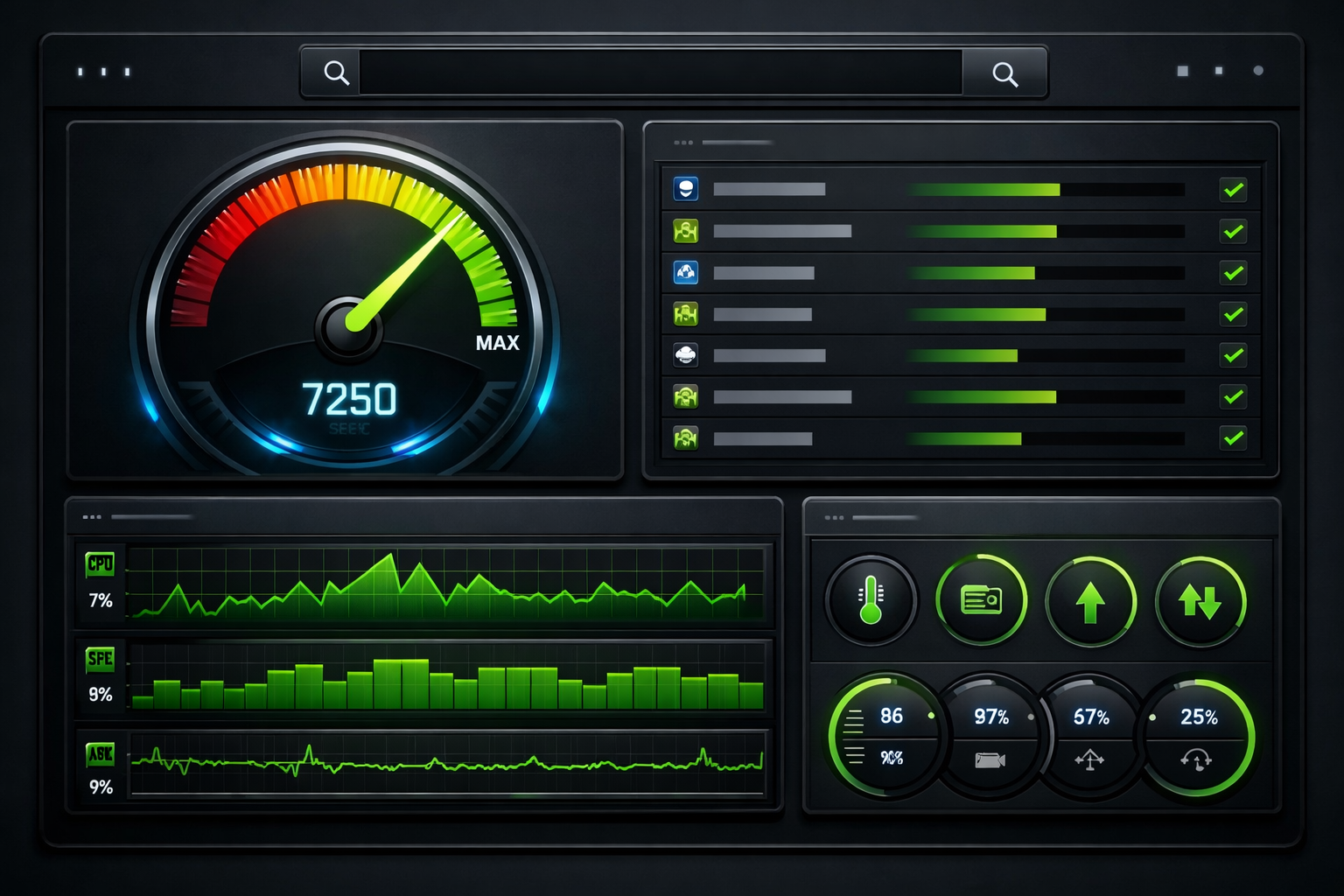Image resolution: width=1344 pixels, height=896 pixels.
Task: Open the SFE bar chart section
Action: click(99, 660)
